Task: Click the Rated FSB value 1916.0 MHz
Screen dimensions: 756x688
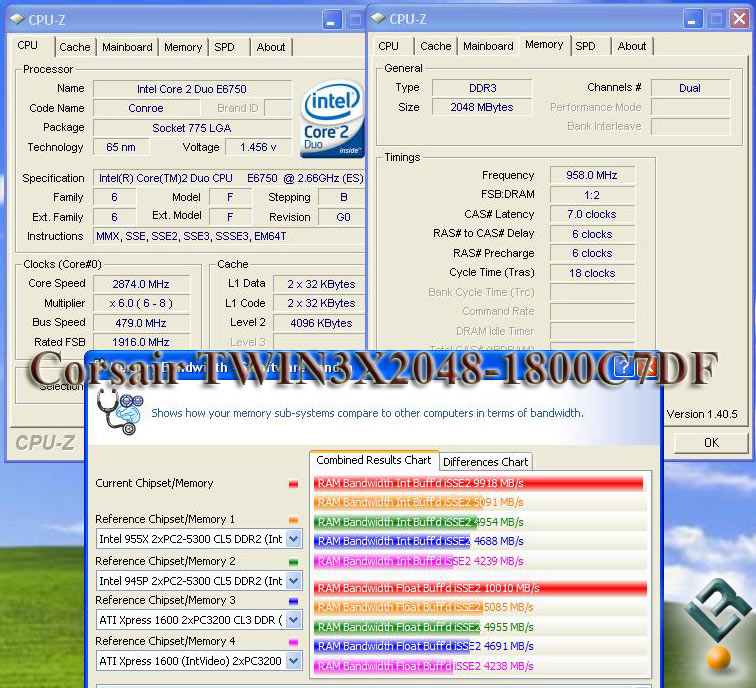Action: [141, 342]
